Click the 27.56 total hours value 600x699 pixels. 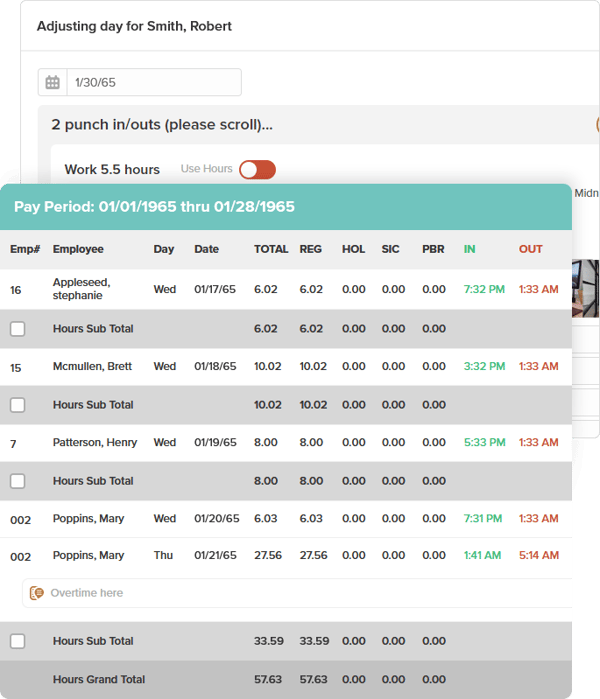(268, 555)
